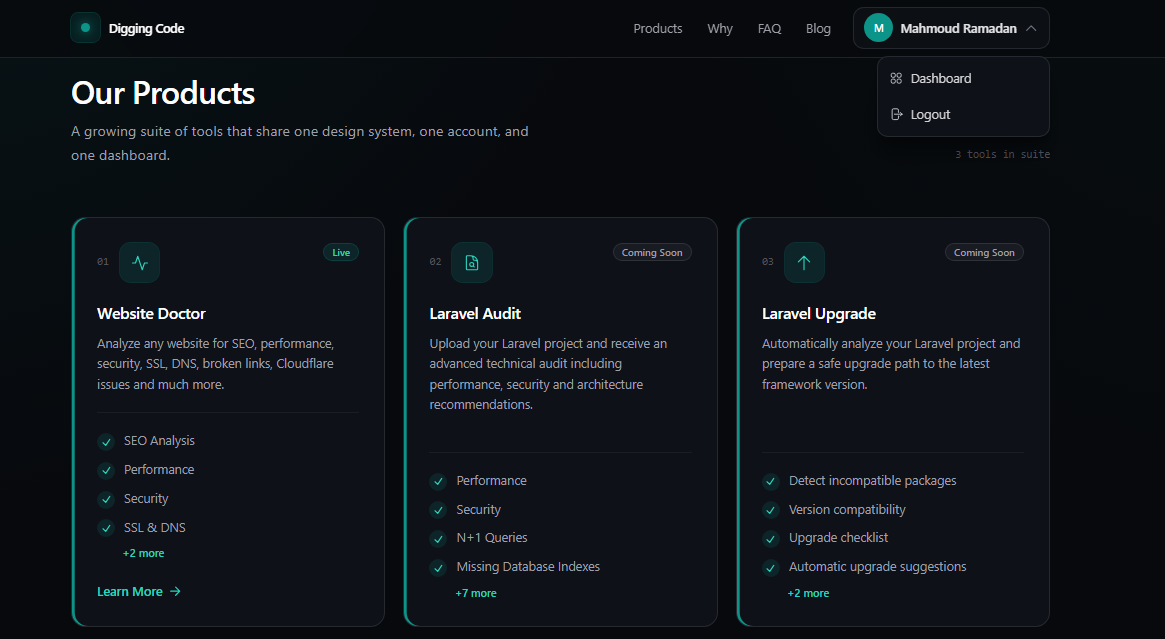Click the Dashboard grid icon
This screenshot has width=1165, height=639.
896,79
